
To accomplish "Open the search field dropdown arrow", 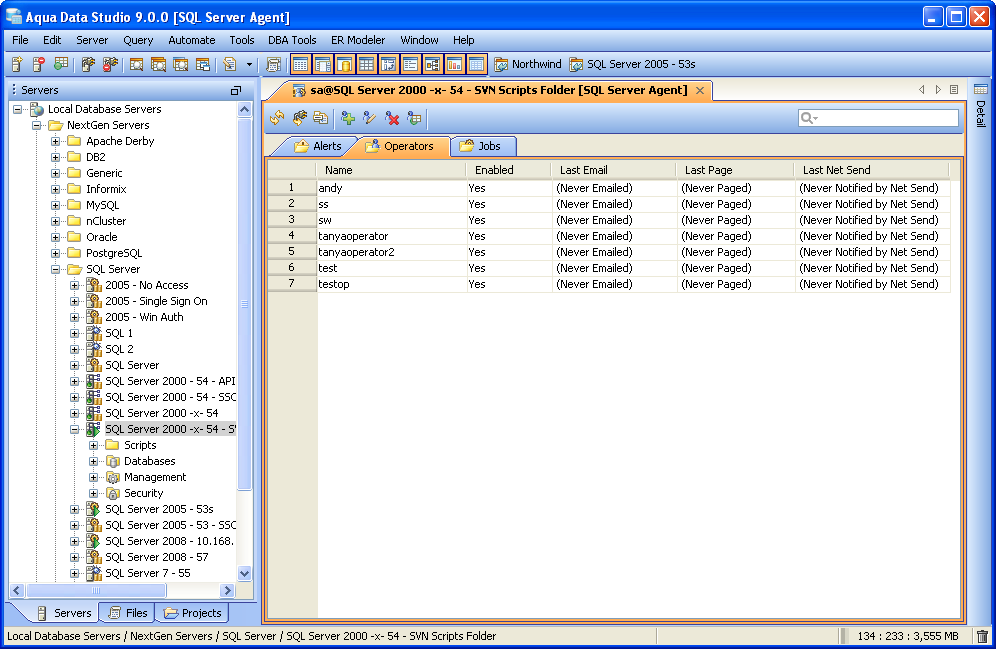I will [x=816, y=118].
